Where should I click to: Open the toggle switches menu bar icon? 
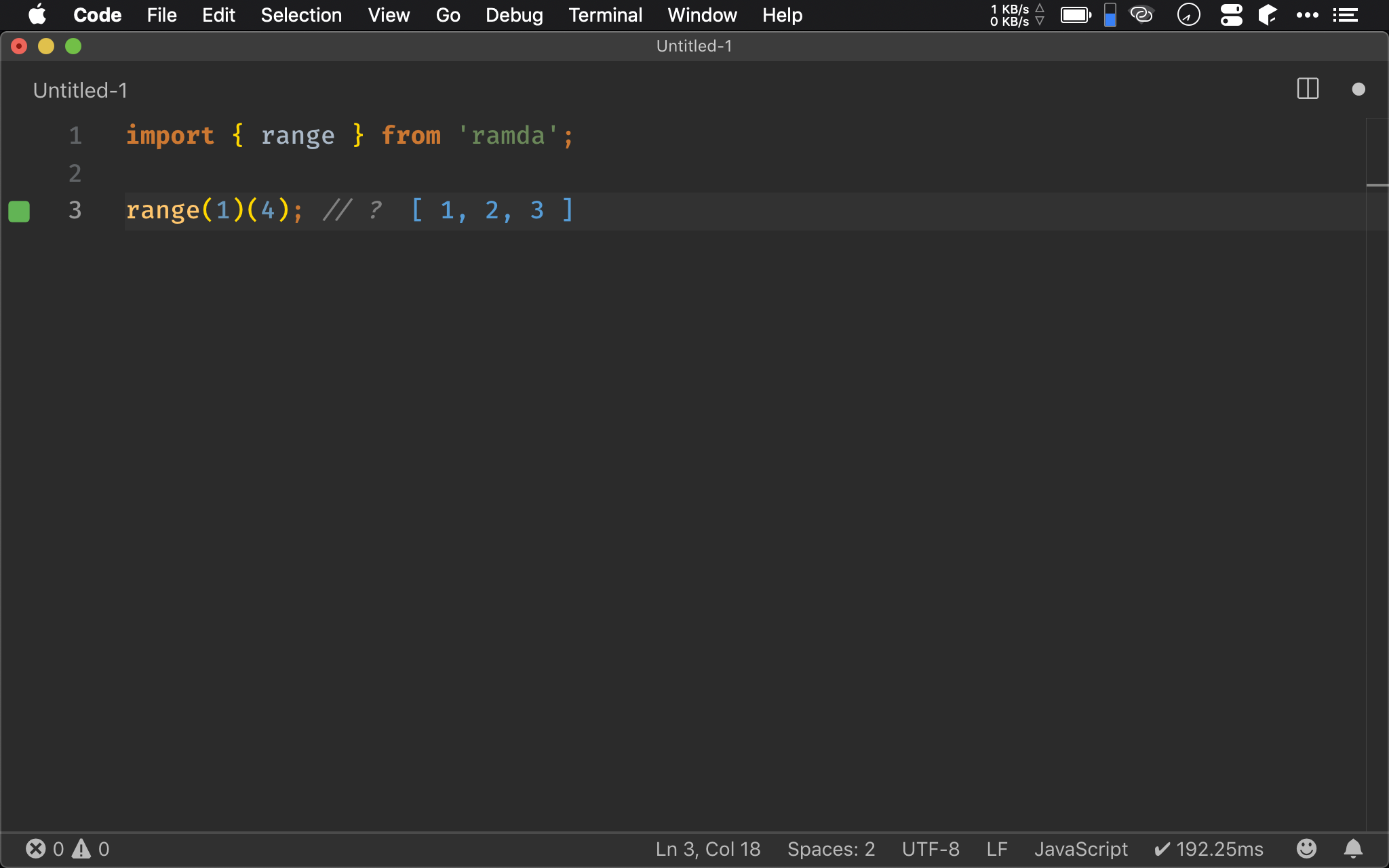coord(1231,15)
